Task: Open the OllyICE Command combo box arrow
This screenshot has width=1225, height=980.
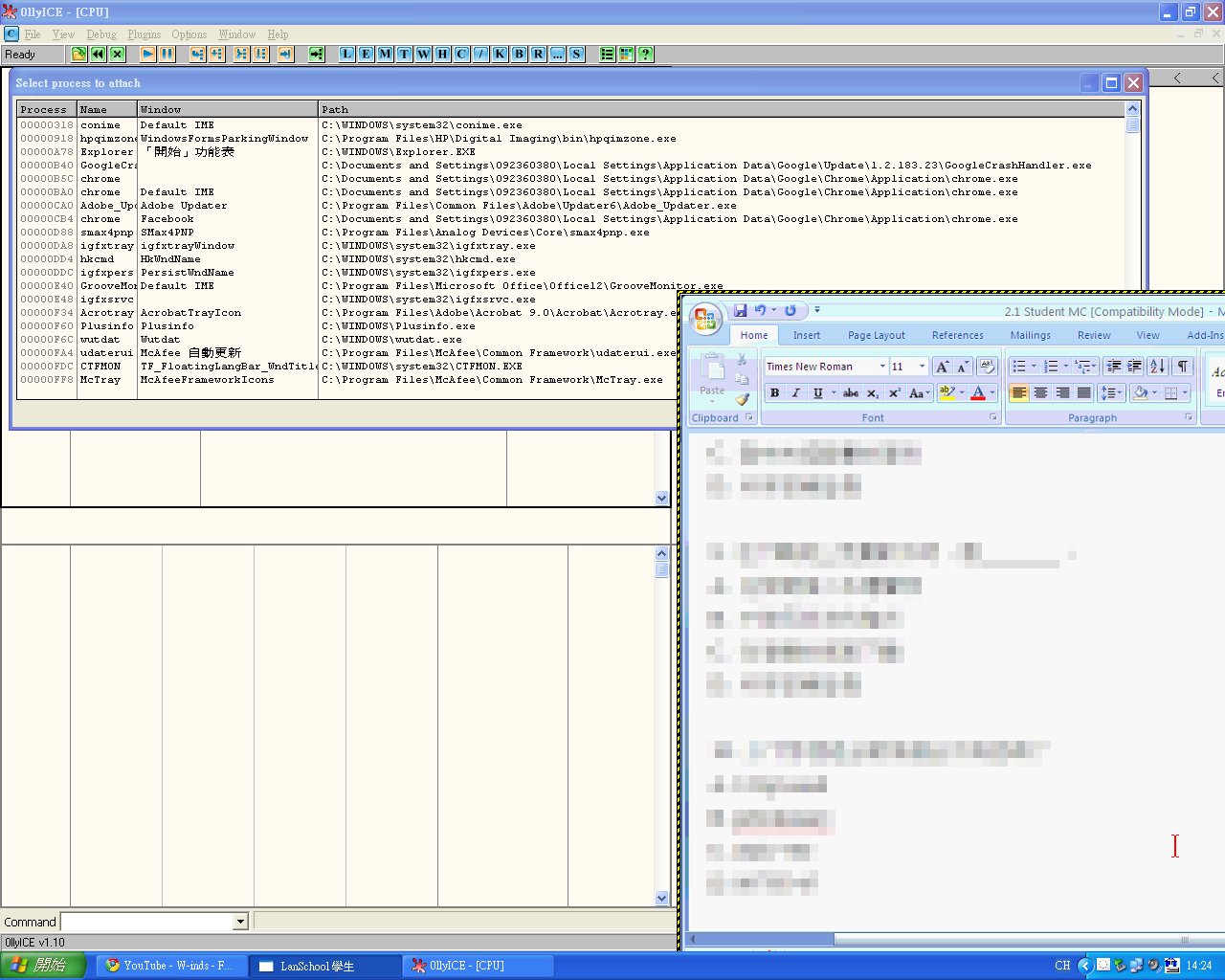Action: coord(241,922)
